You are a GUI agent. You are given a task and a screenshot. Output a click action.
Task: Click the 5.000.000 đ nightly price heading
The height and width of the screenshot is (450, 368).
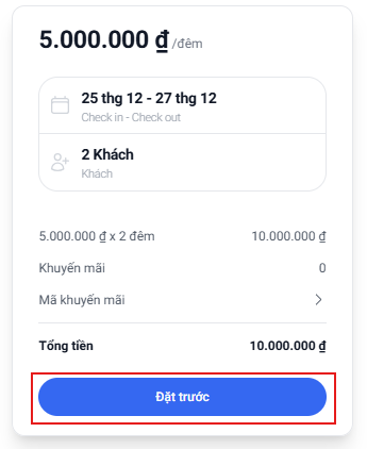tap(104, 40)
